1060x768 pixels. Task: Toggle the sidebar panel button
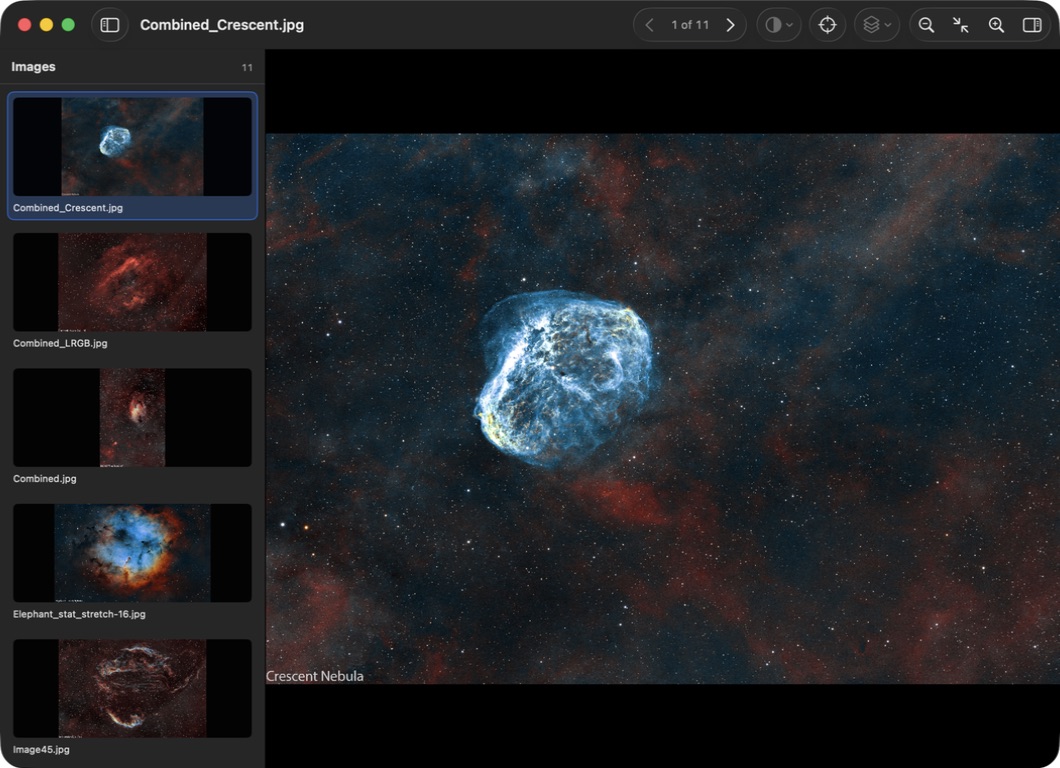(110, 25)
